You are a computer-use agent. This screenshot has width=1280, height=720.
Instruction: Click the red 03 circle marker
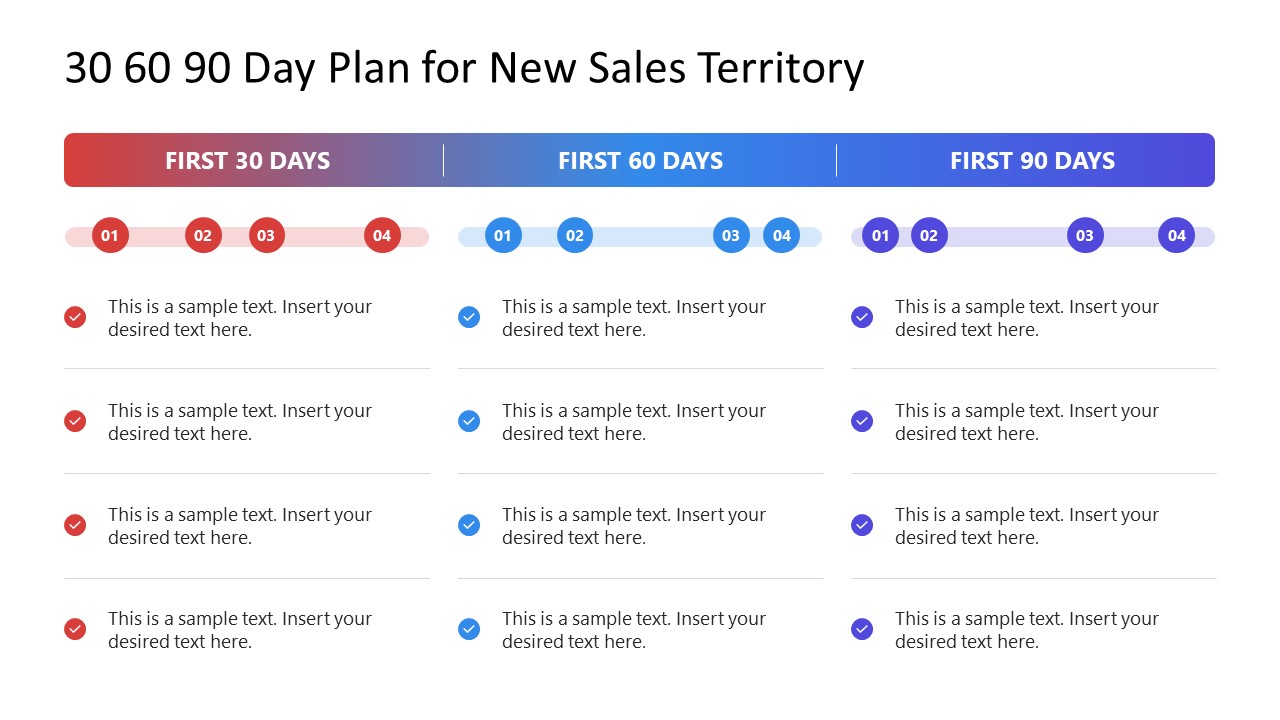[266, 236]
